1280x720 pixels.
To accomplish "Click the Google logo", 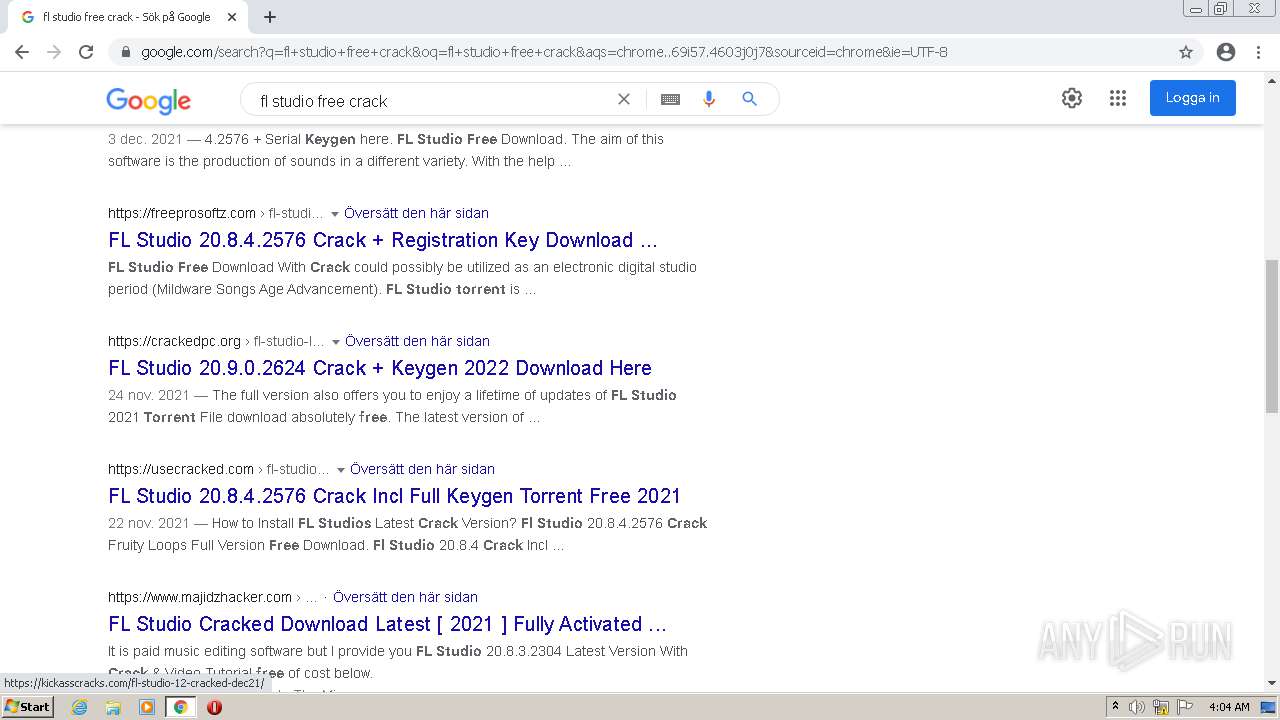I will click(x=149, y=100).
